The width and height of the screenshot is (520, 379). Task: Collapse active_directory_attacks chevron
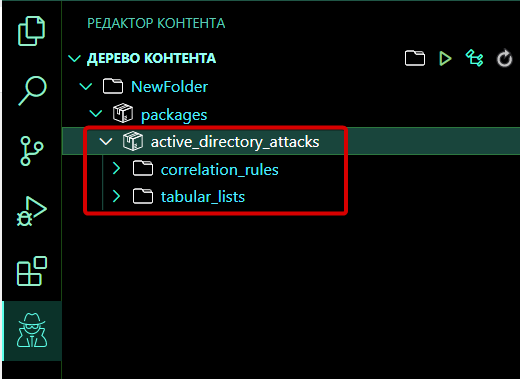coord(106,142)
